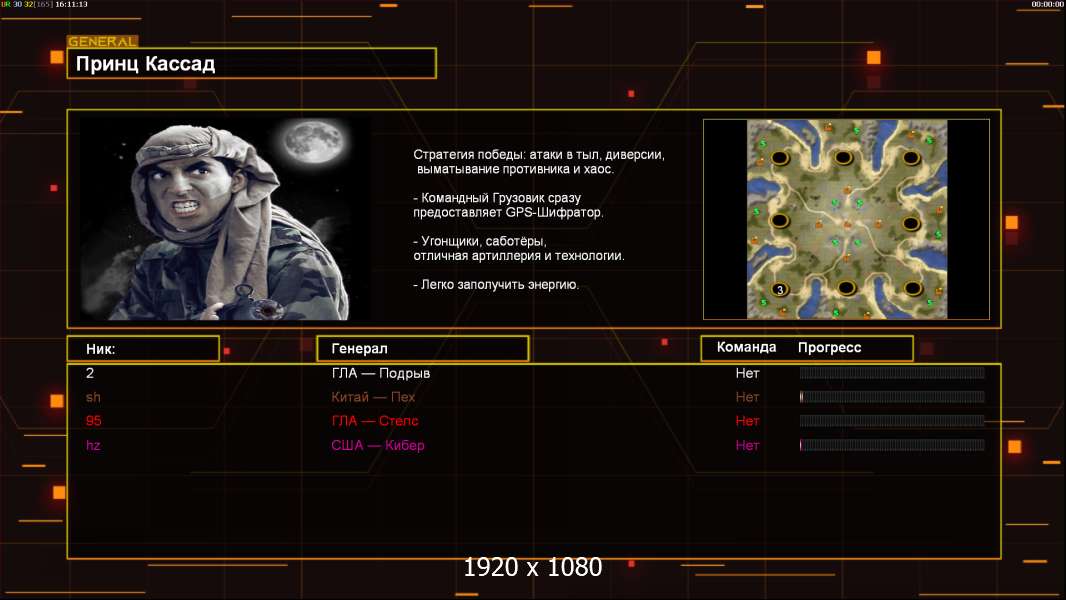
Task: Click team value Нет for player sh
Action: coord(747,397)
